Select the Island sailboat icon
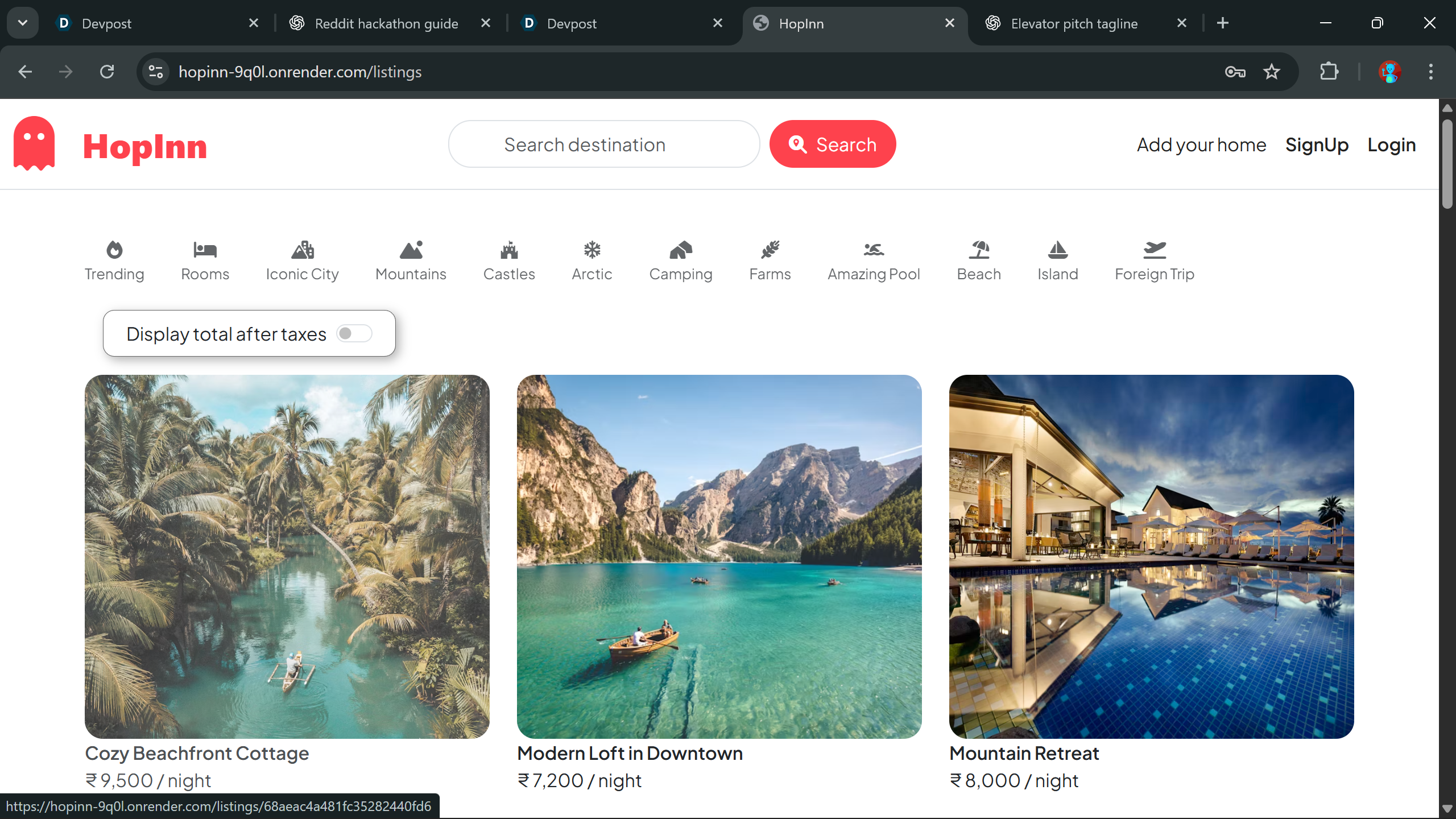The width and height of the screenshot is (1456, 819). point(1057,250)
